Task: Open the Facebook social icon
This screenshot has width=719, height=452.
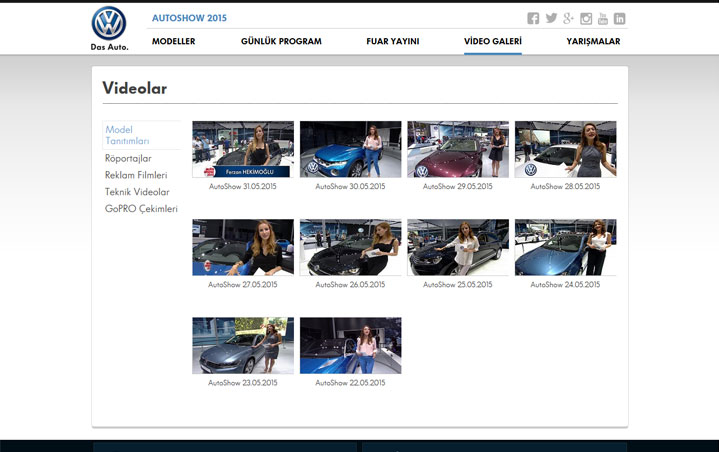Action: click(533, 18)
